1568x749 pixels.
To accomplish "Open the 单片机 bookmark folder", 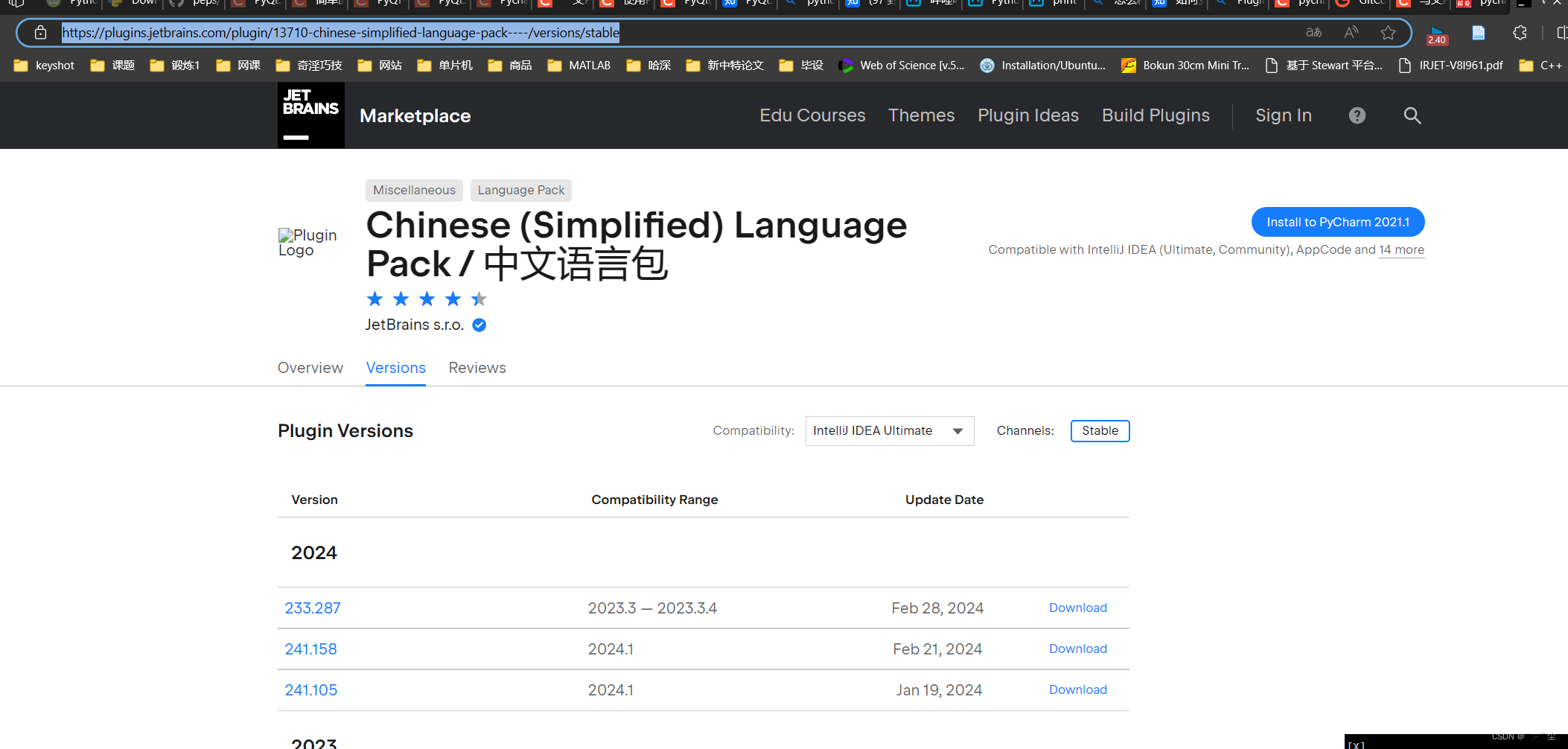I will [x=444, y=66].
